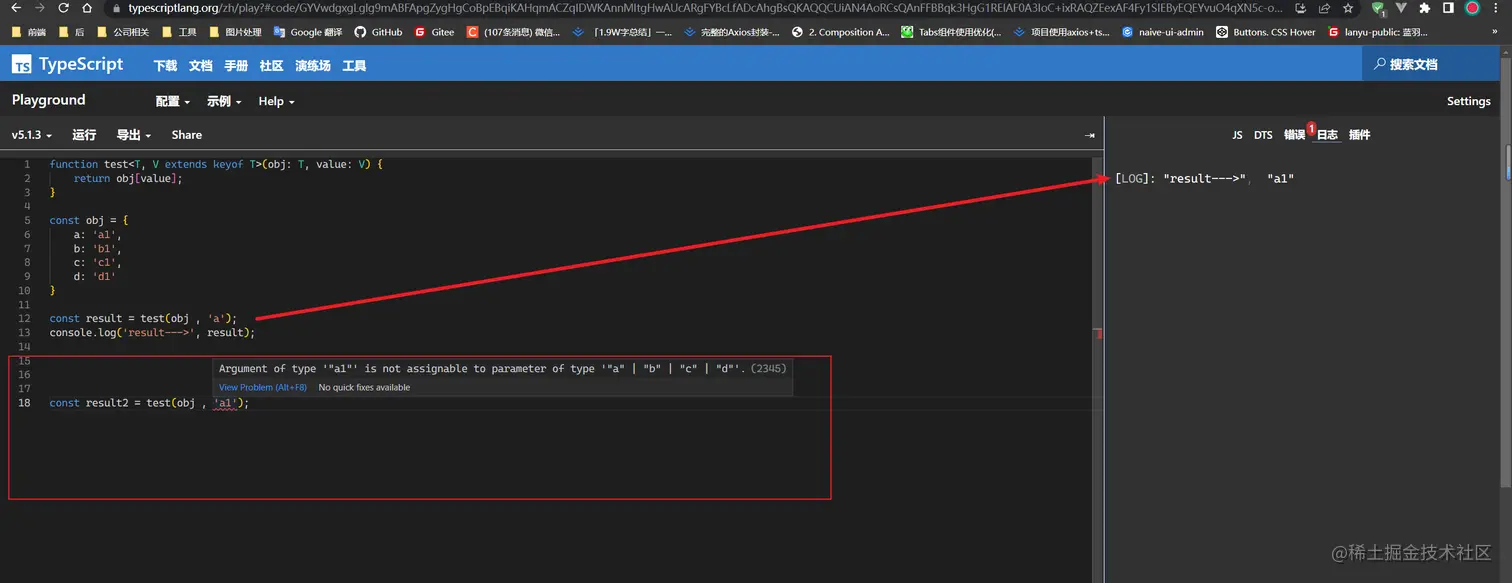Open the Chrome three-dot menu

point(1497,8)
